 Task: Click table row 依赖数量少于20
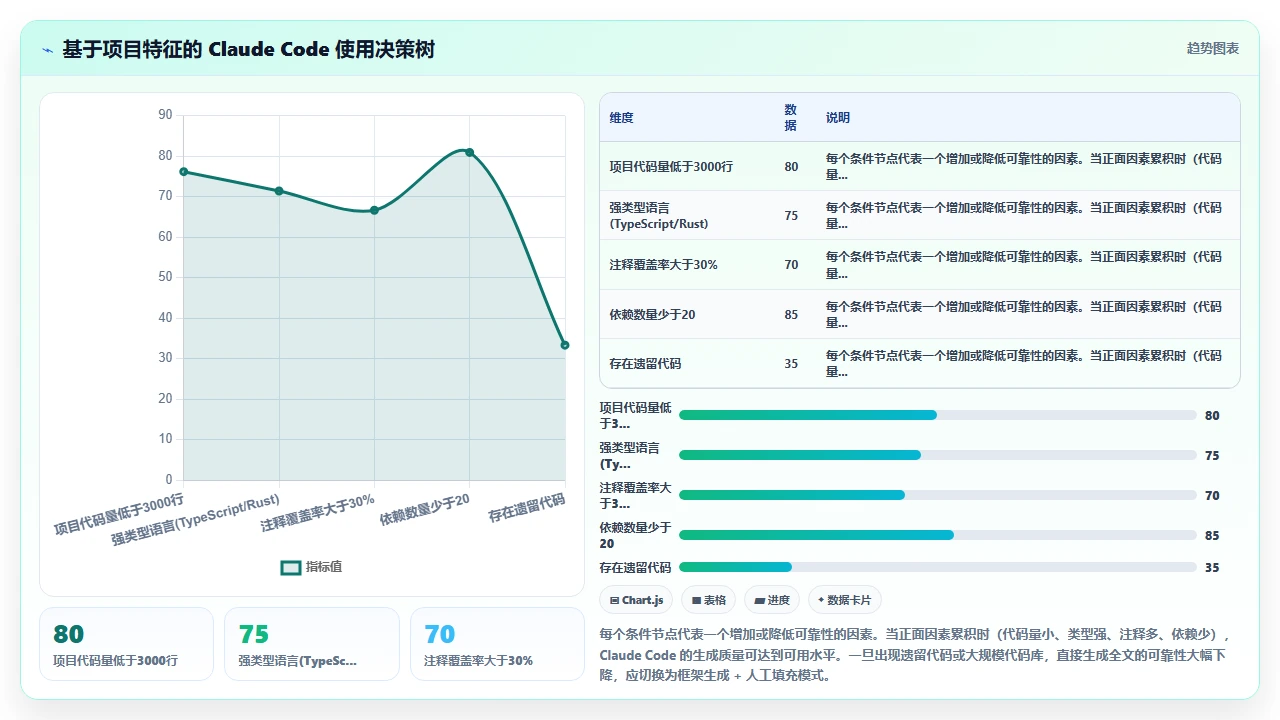tap(919, 314)
